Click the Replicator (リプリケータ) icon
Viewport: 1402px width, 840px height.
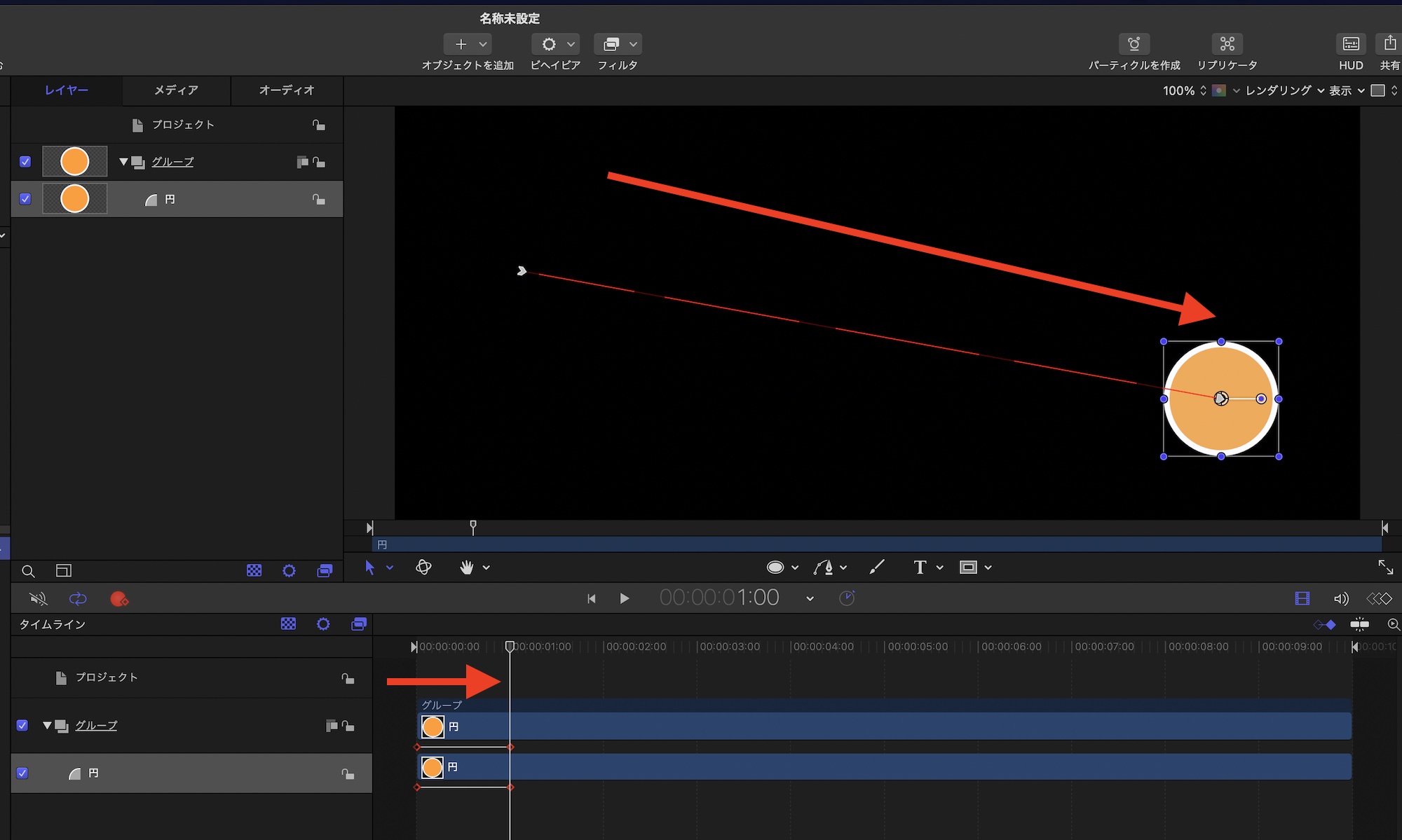[x=1227, y=44]
